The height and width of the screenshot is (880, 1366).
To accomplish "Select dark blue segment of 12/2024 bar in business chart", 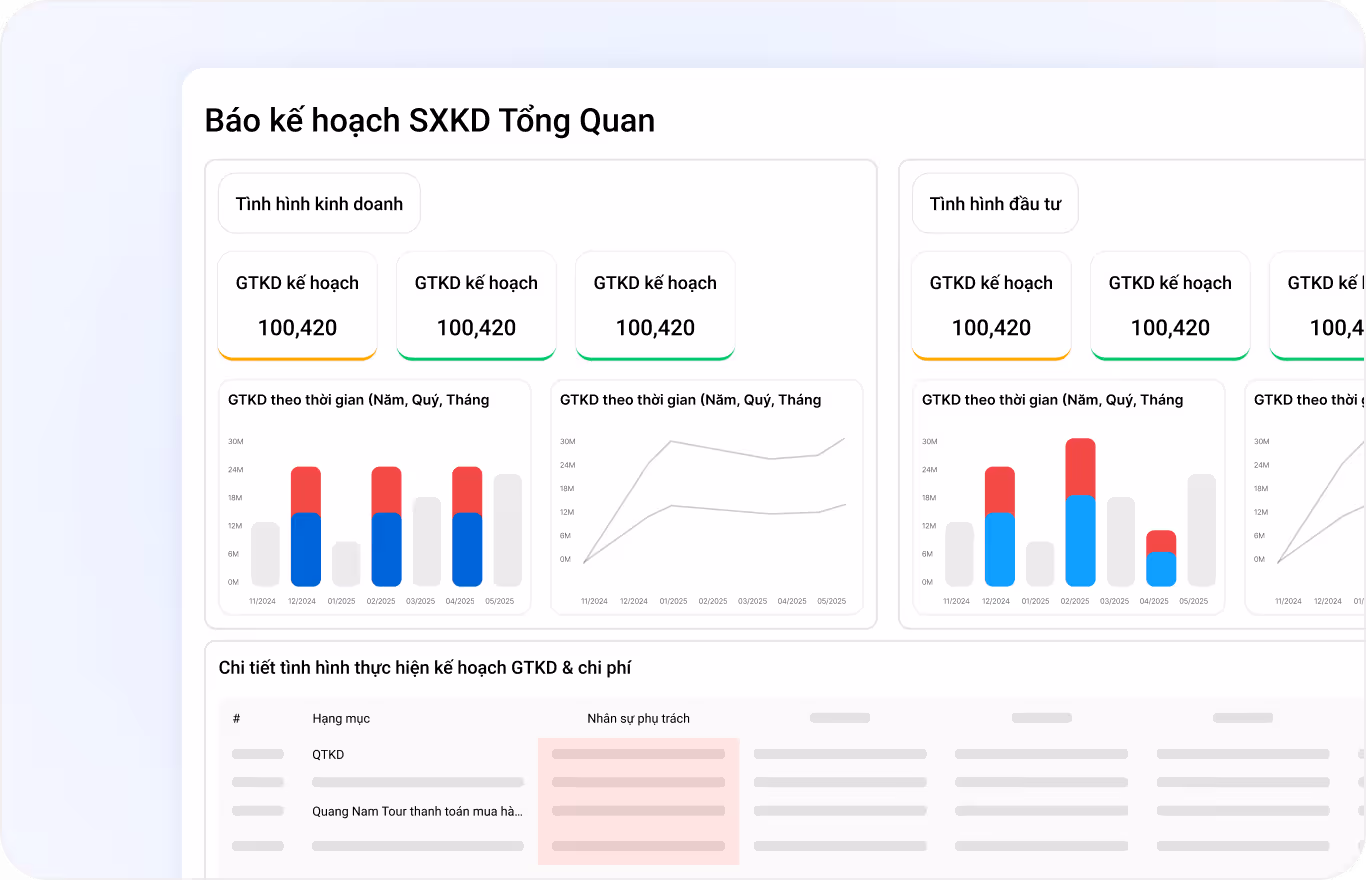I will [x=306, y=550].
